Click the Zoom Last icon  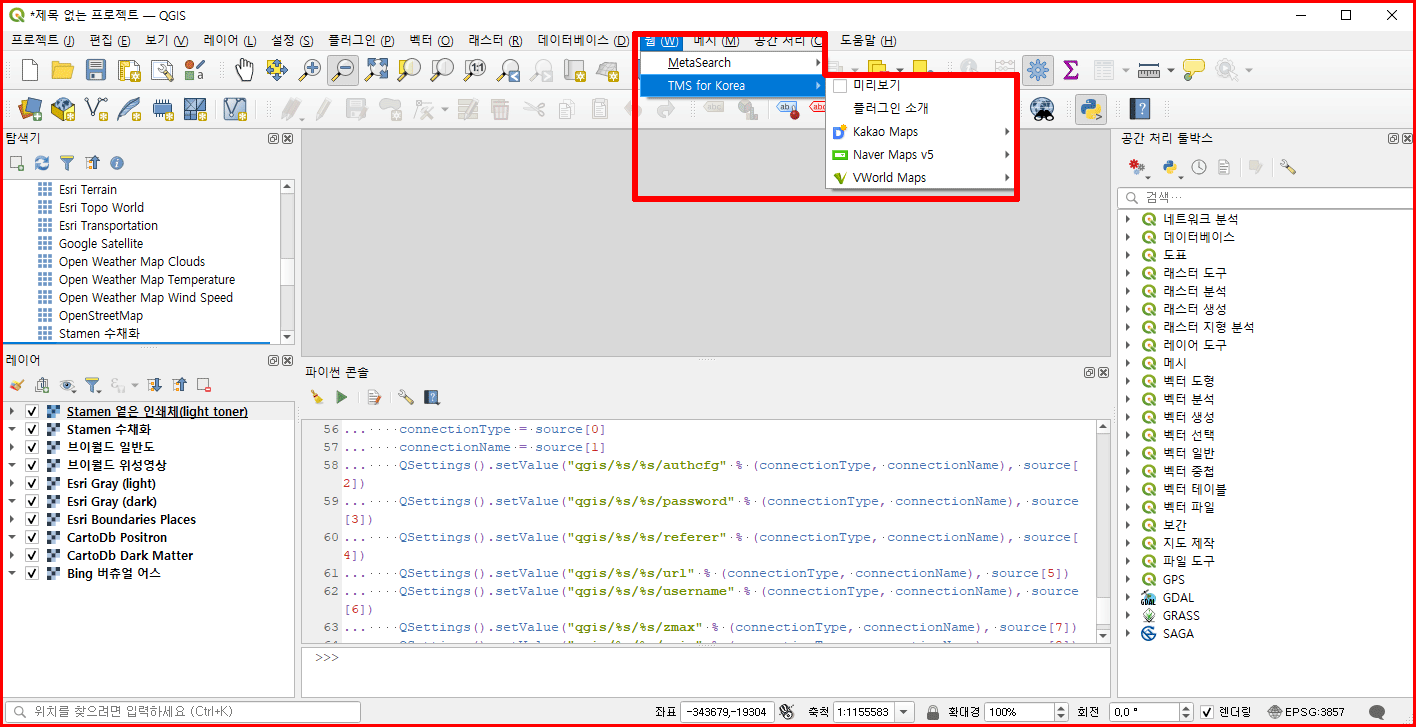[x=508, y=70]
